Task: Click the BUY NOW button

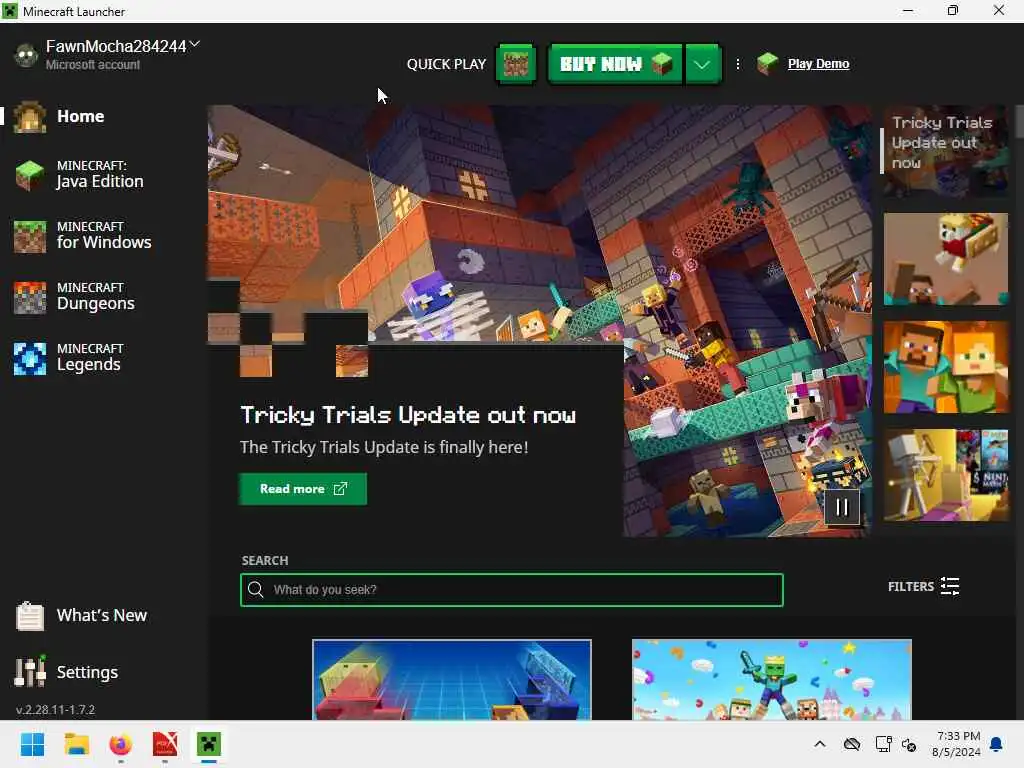Action: 615,63
